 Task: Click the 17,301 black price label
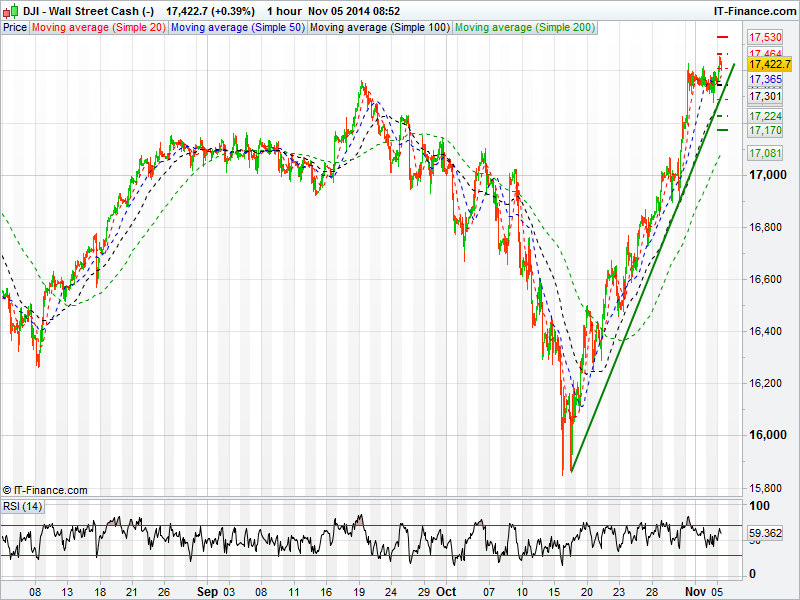coord(765,96)
